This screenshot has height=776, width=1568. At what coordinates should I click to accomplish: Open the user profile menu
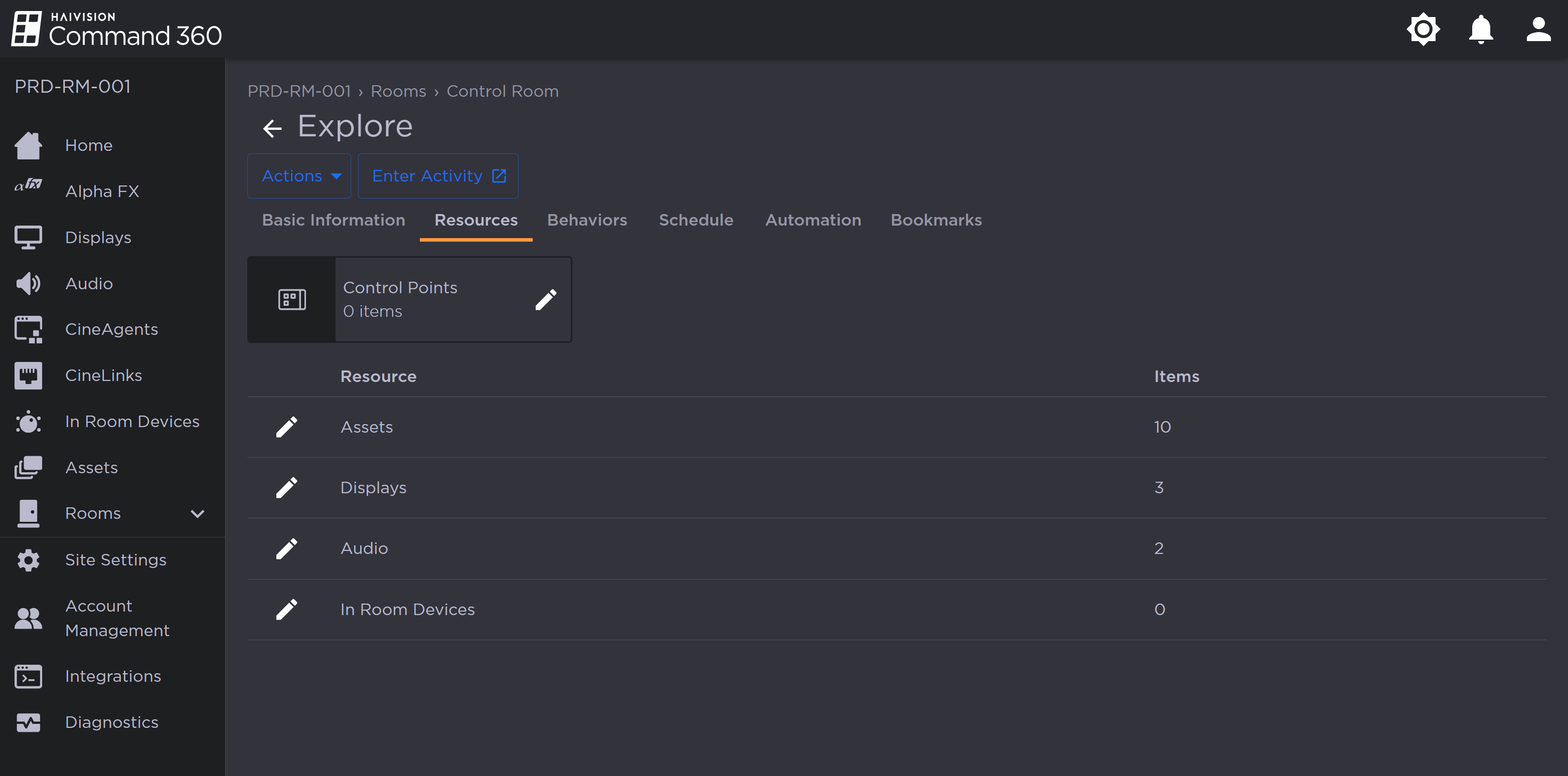[x=1538, y=29]
